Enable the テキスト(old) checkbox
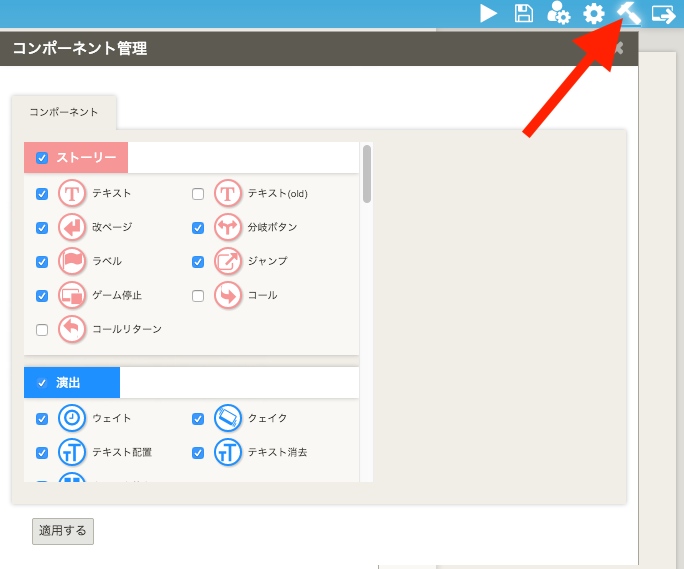The height and width of the screenshot is (569, 684). click(198, 194)
